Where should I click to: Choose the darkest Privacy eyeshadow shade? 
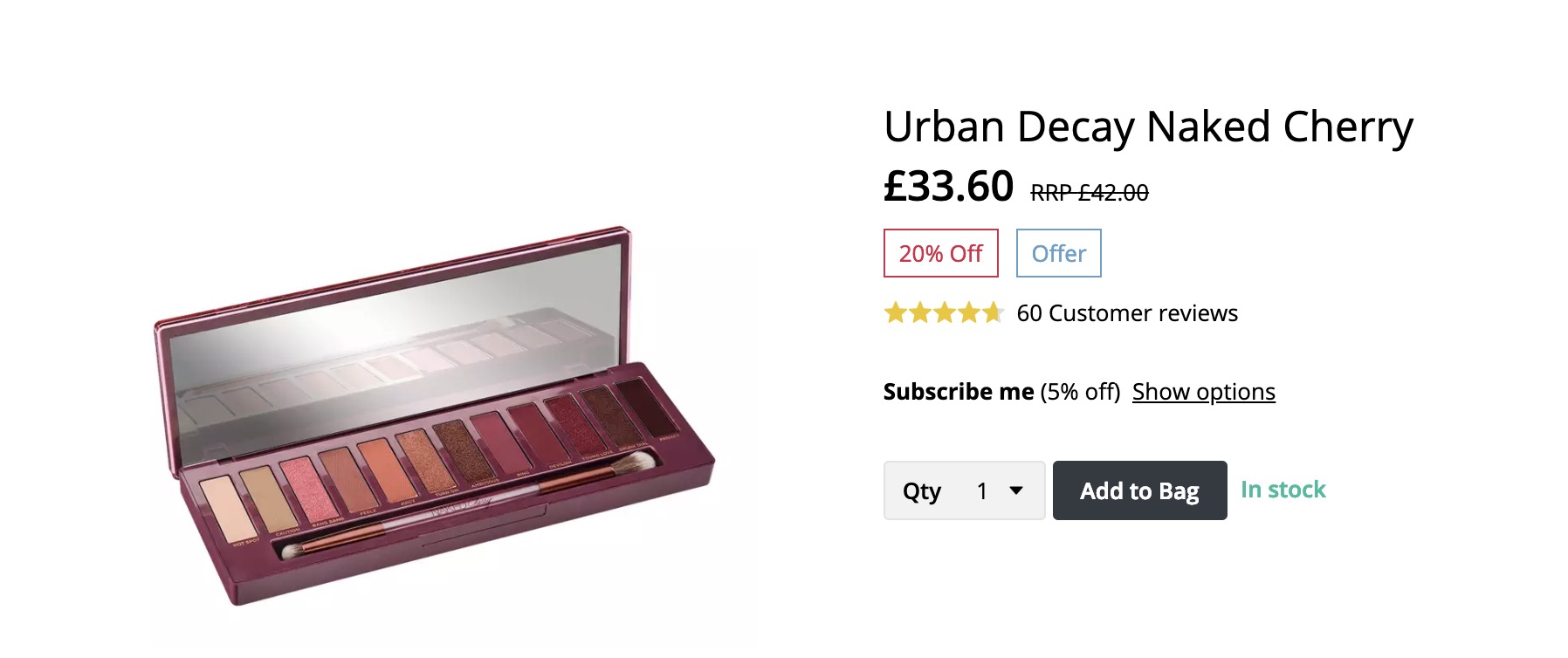[x=646, y=406]
